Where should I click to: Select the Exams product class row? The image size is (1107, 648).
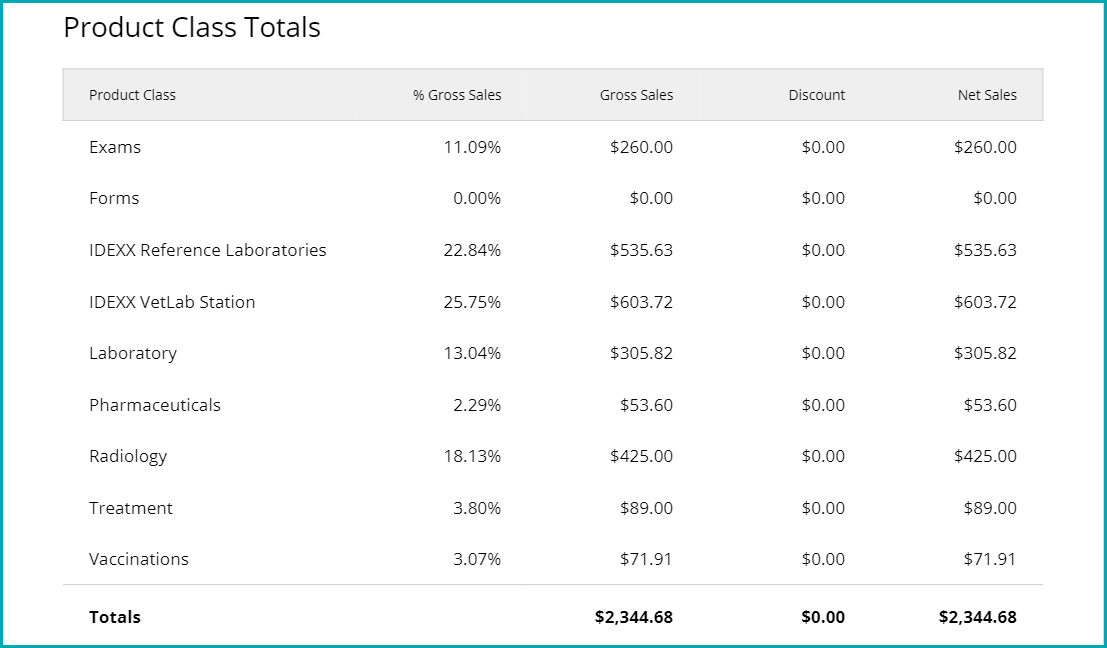pos(115,147)
